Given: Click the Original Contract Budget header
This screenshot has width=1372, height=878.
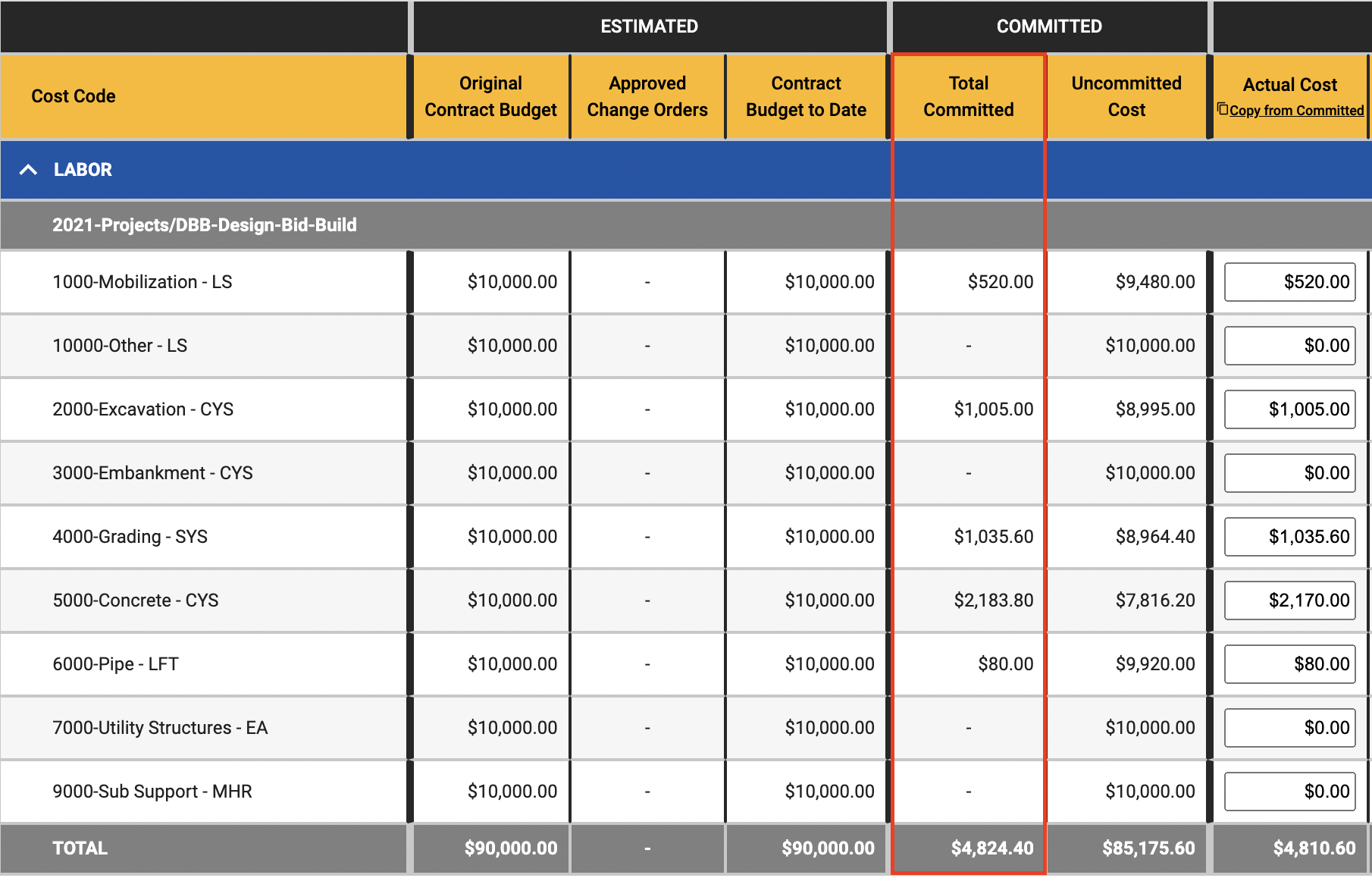Looking at the screenshot, I should point(490,96).
